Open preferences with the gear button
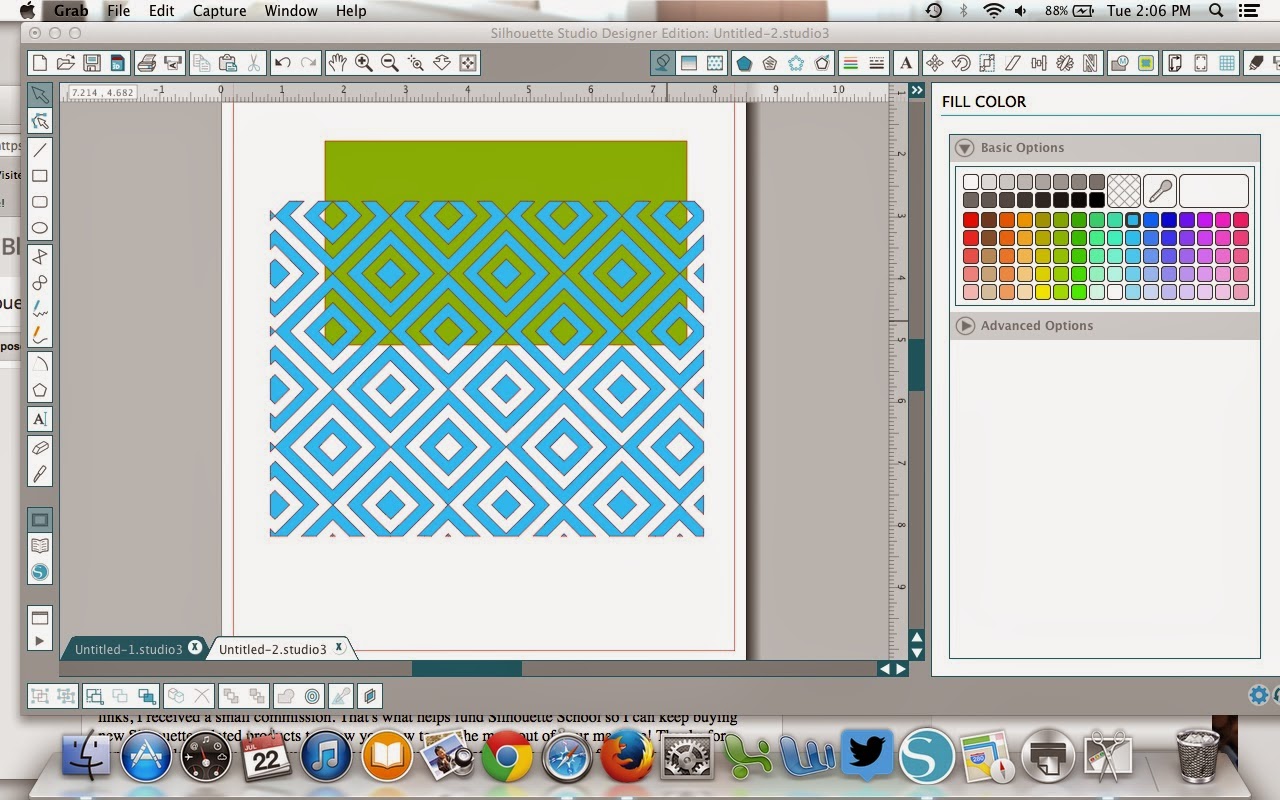 1258,694
